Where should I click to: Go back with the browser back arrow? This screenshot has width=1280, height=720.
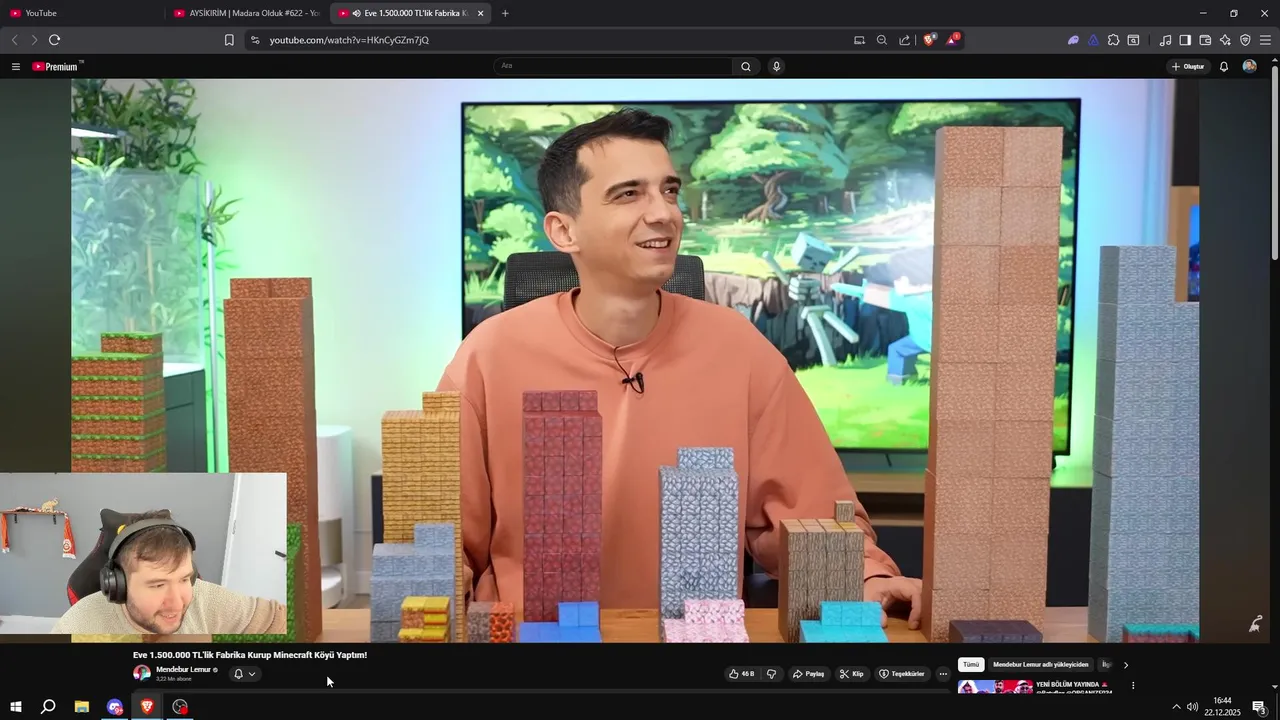click(x=14, y=40)
